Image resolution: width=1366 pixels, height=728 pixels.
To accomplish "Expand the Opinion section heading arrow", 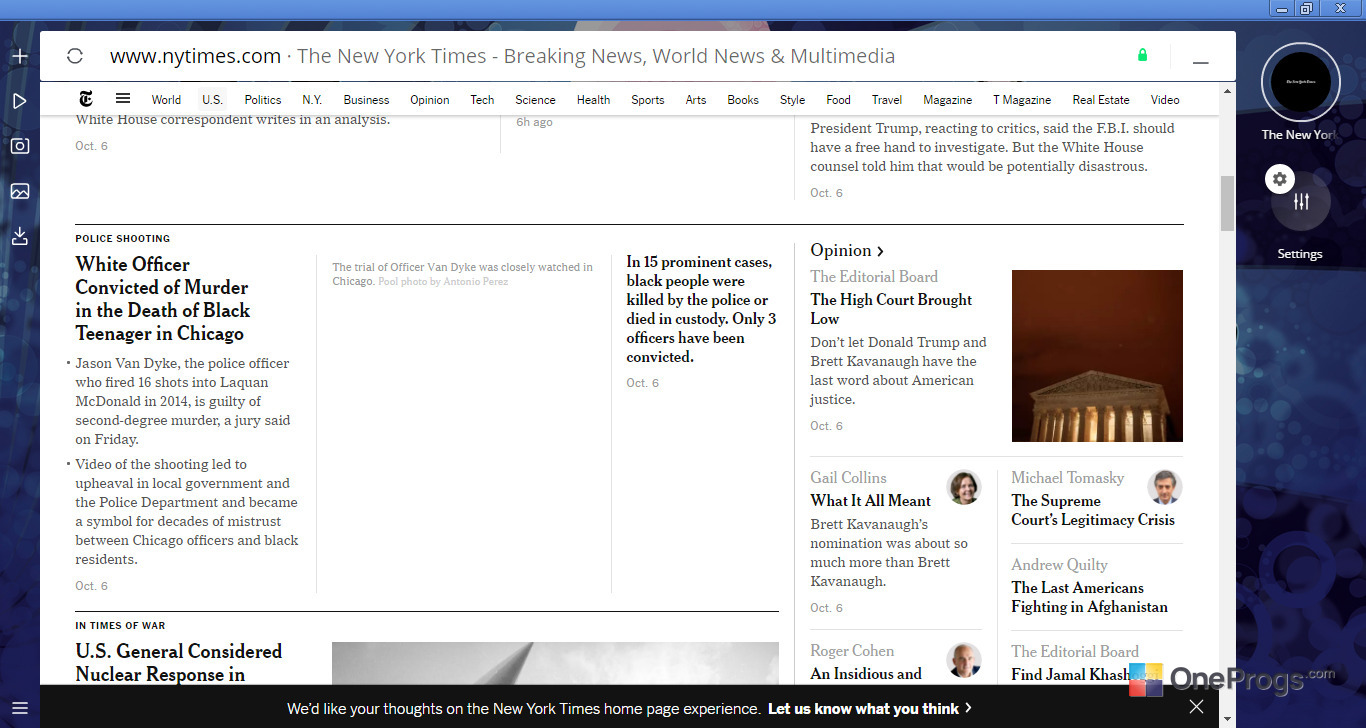I will pyautogui.click(x=880, y=251).
